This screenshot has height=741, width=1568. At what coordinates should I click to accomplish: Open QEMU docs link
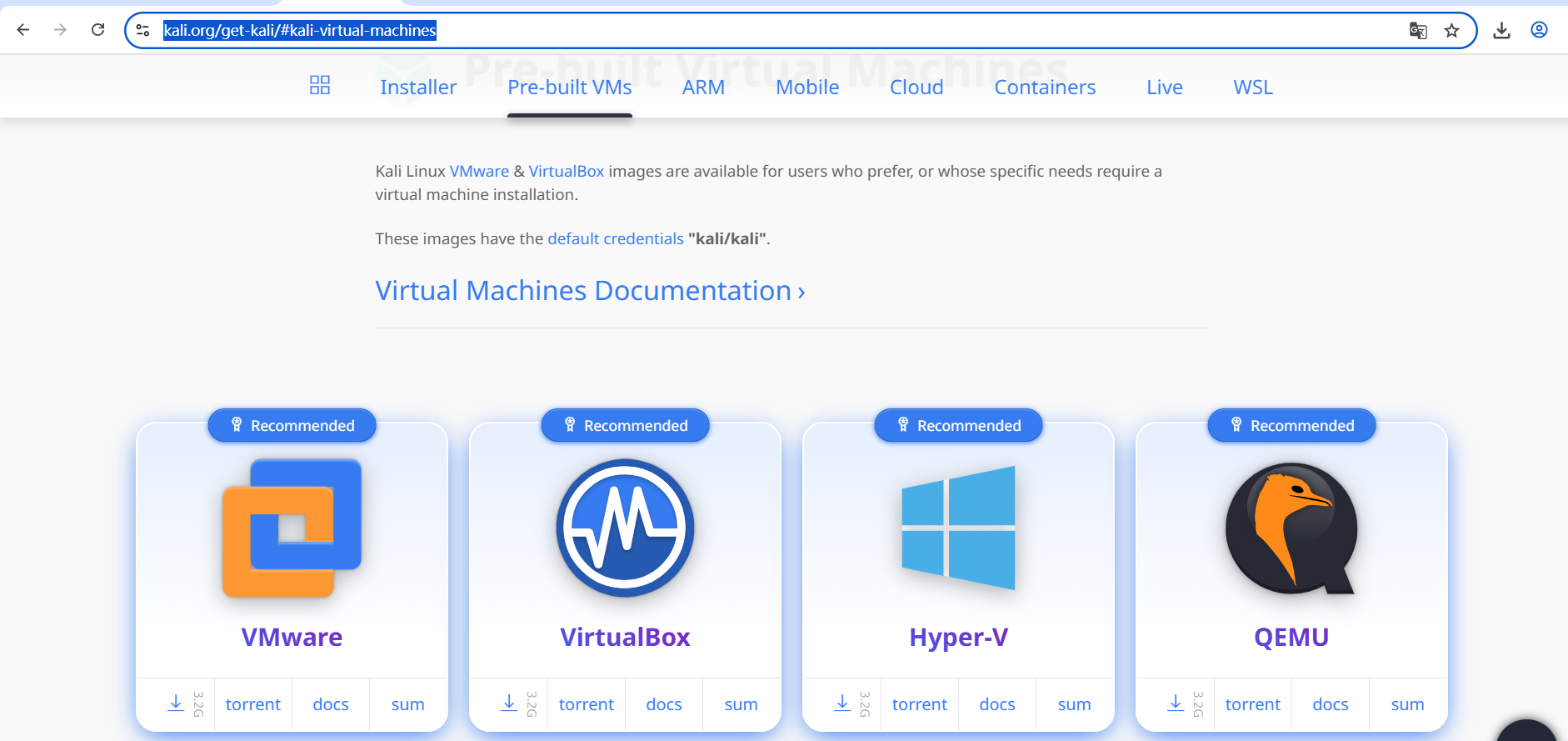(x=1331, y=704)
